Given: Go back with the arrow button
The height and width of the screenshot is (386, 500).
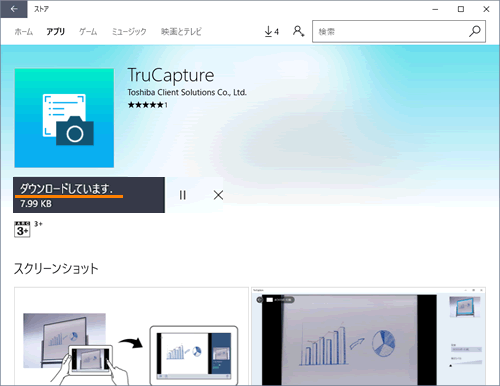Looking at the screenshot, I should (14, 9).
